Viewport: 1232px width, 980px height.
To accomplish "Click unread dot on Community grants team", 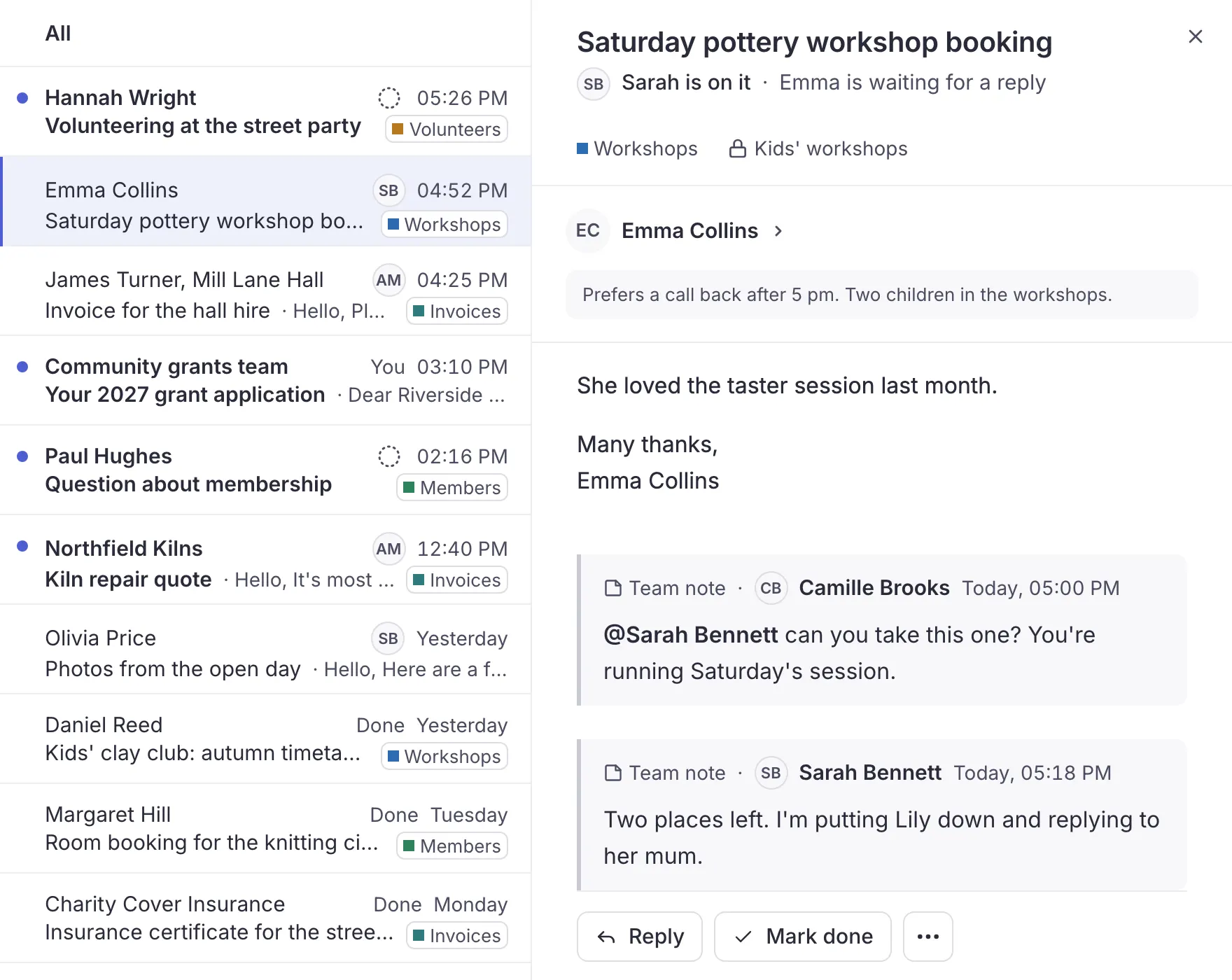I will [22, 367].
